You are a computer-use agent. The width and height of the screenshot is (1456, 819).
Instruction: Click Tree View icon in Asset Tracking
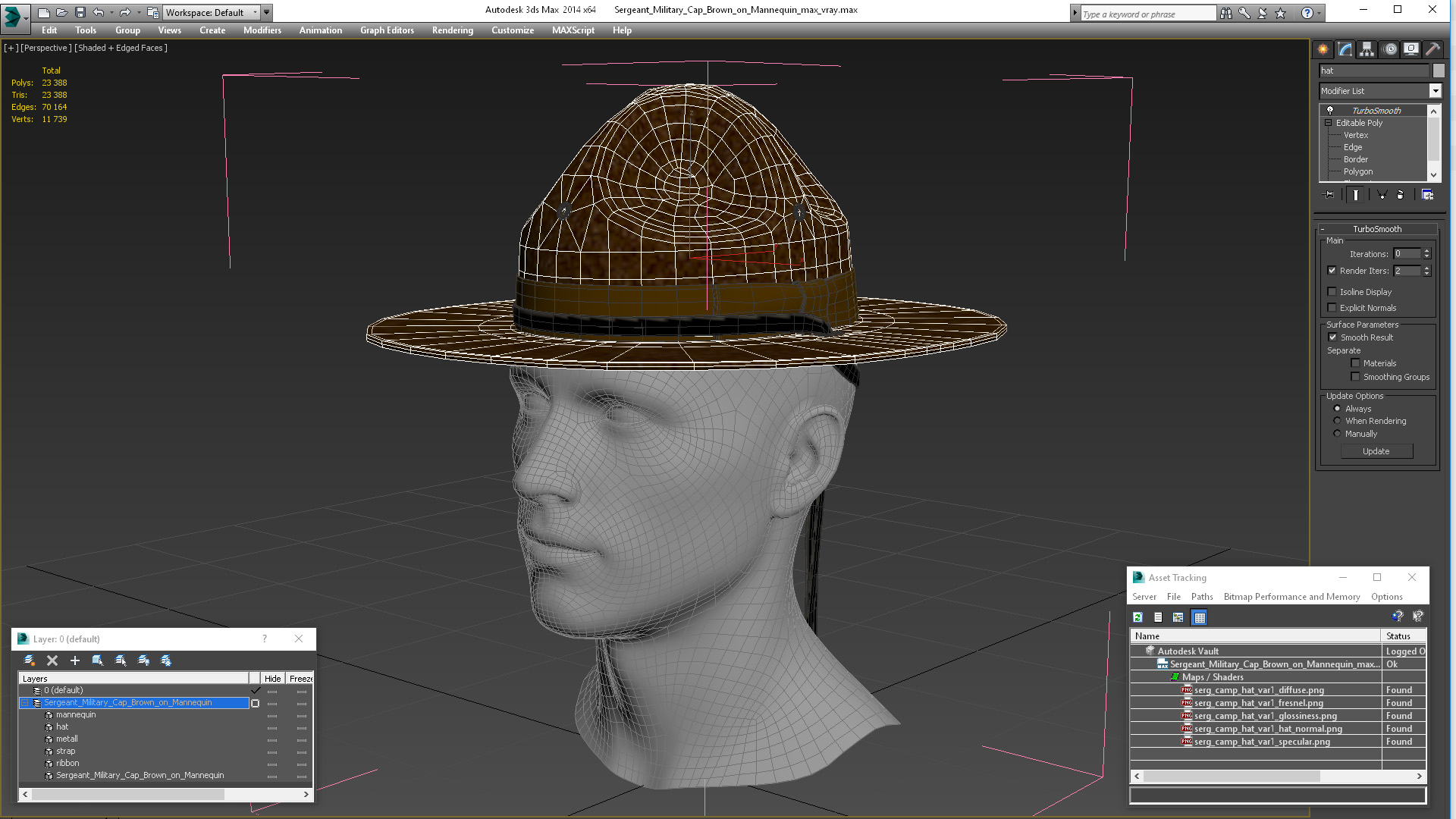[x=1178, y=617]
